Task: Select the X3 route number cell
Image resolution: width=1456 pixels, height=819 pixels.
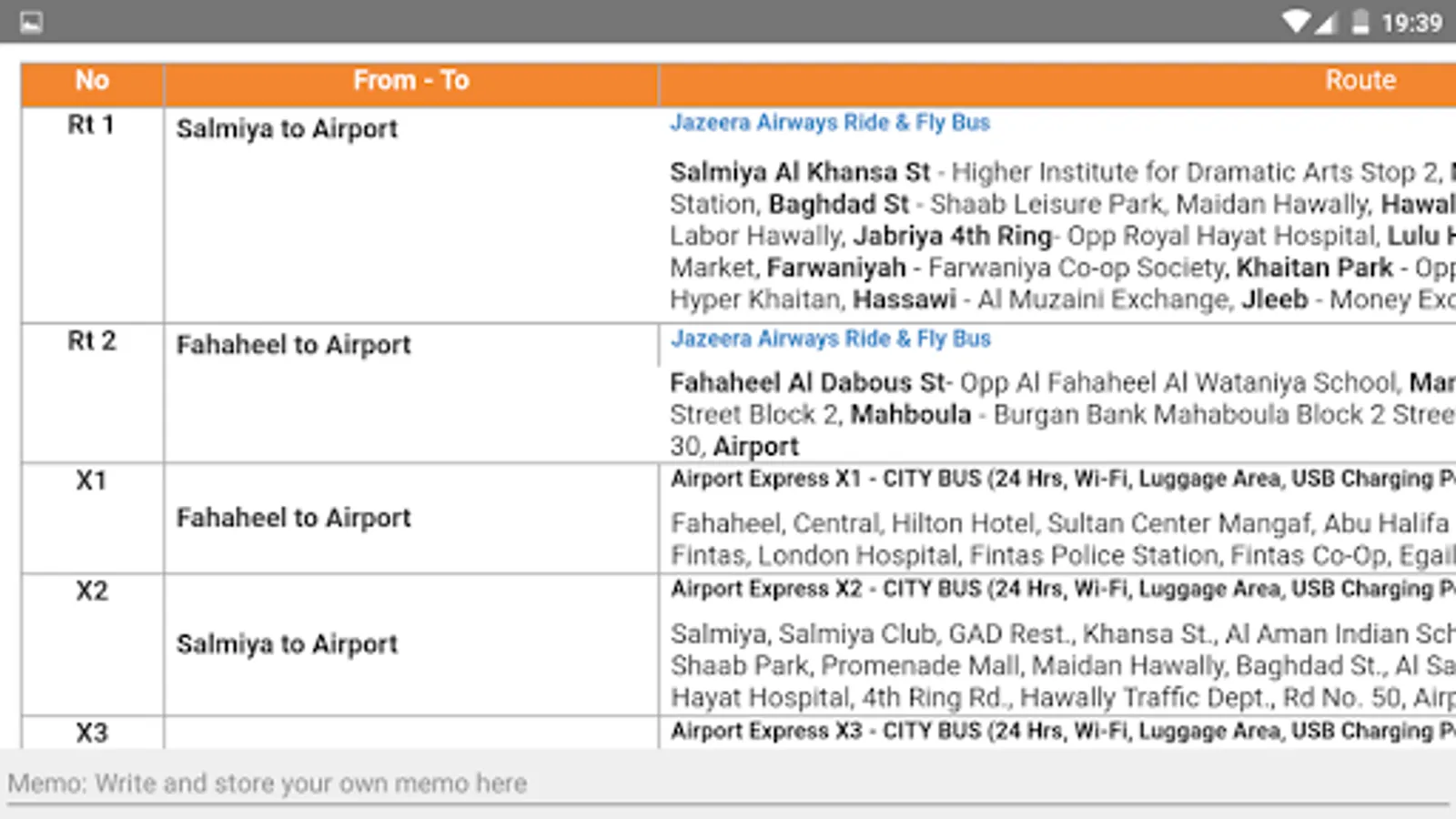Action: pos(93,733)
